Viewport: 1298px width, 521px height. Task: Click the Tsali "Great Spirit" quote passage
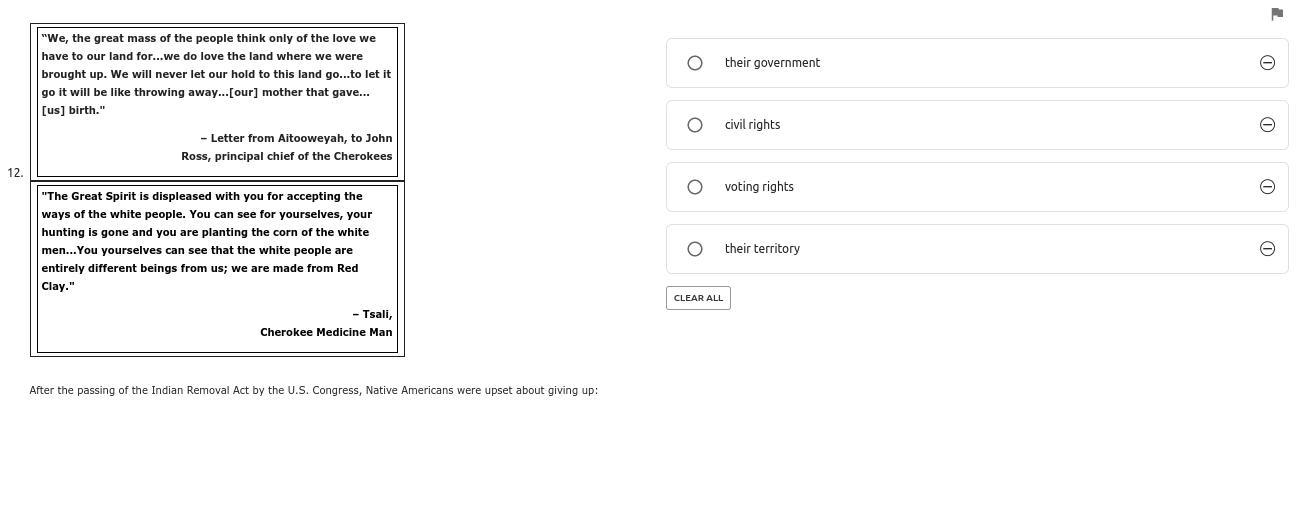(x=206, y=241)
